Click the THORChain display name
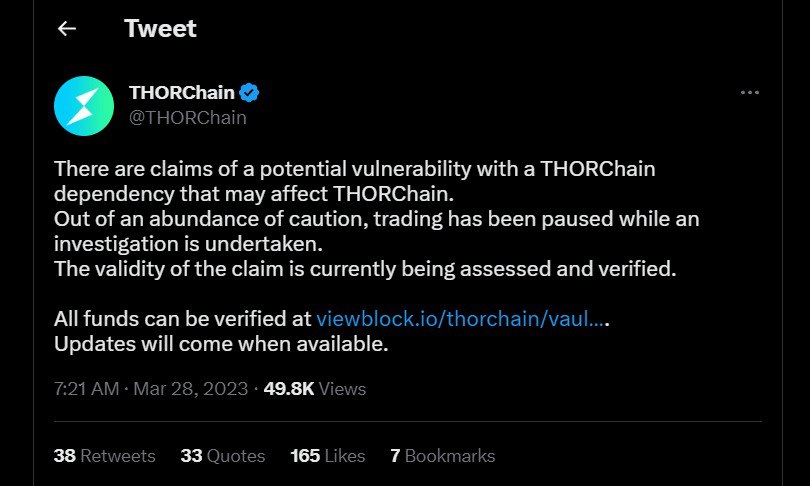 (x=182, y=93)
